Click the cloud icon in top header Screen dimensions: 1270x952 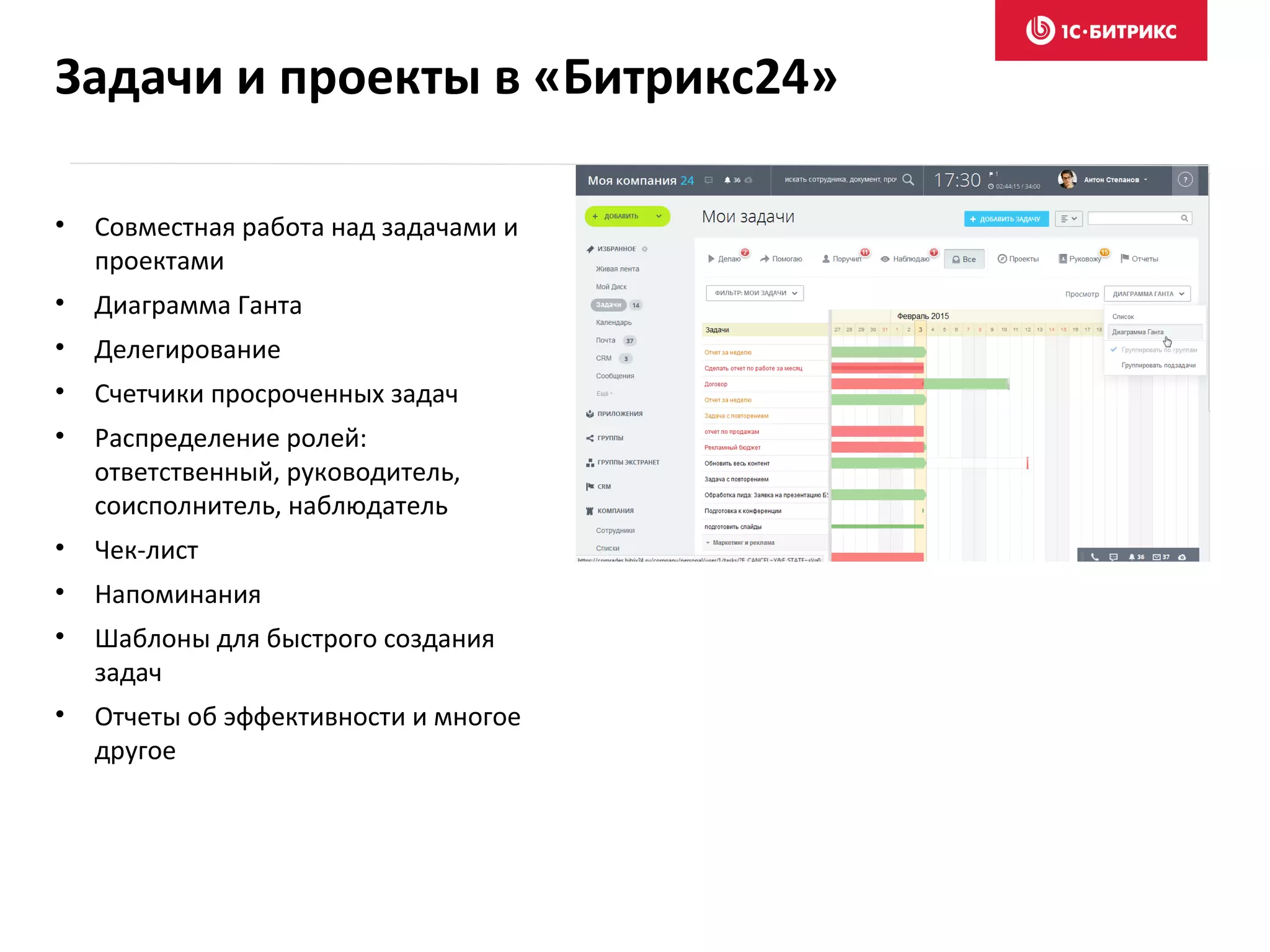tap(748, 180)
